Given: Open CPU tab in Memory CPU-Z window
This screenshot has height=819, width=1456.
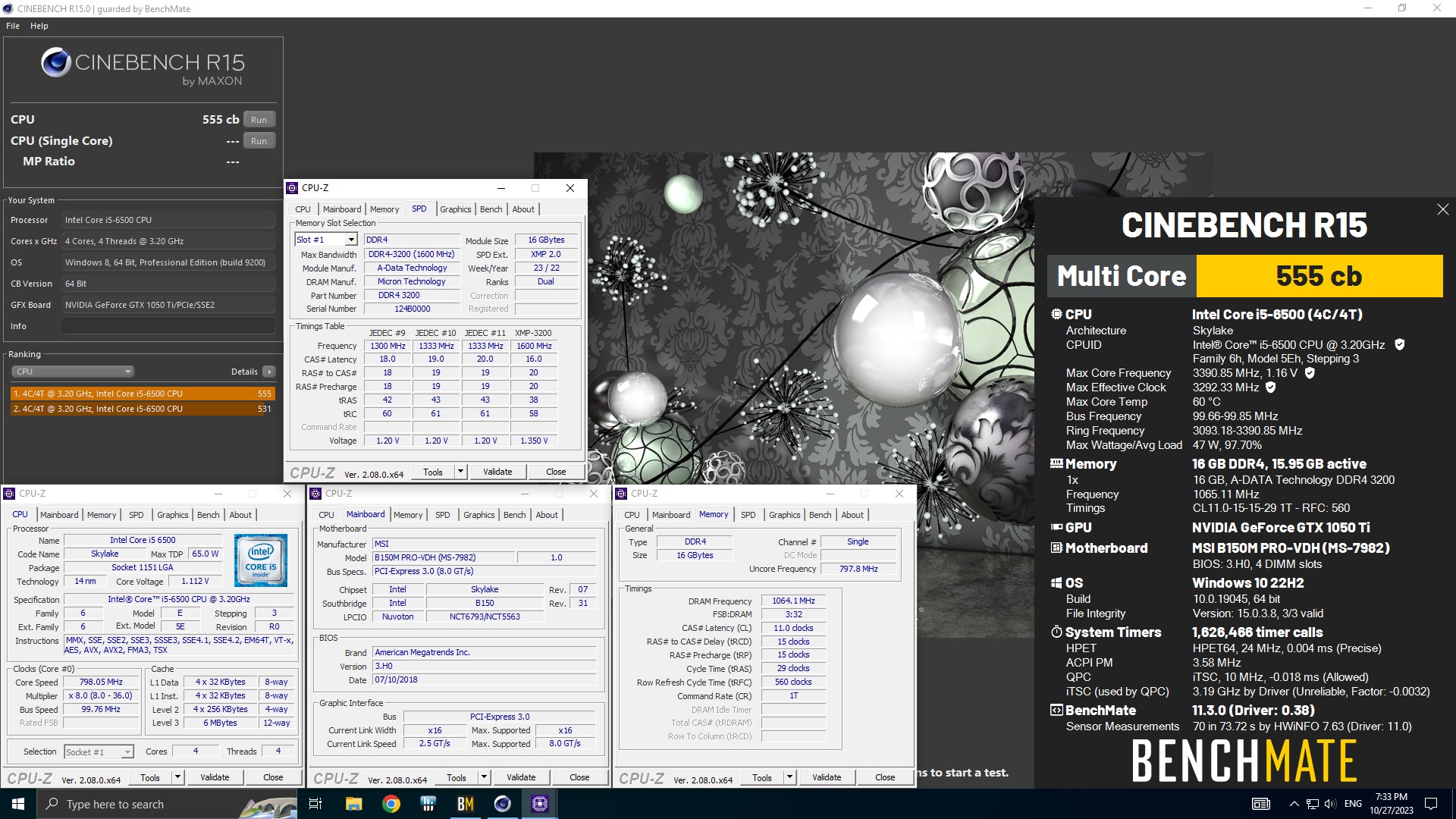Looking at the screenshot, I should 632,515.
